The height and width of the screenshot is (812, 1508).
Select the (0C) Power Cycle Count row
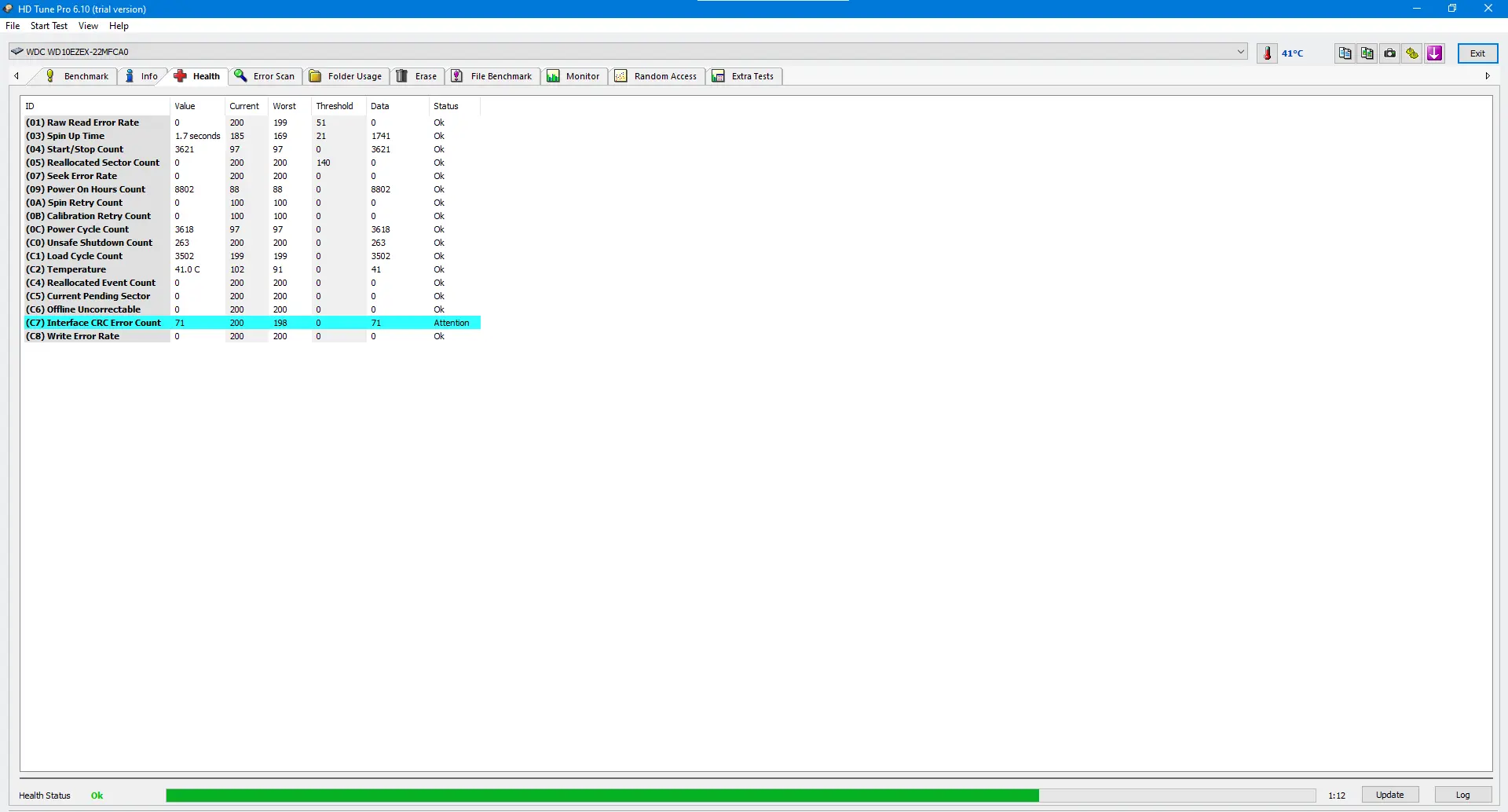[x=251, y=229]
